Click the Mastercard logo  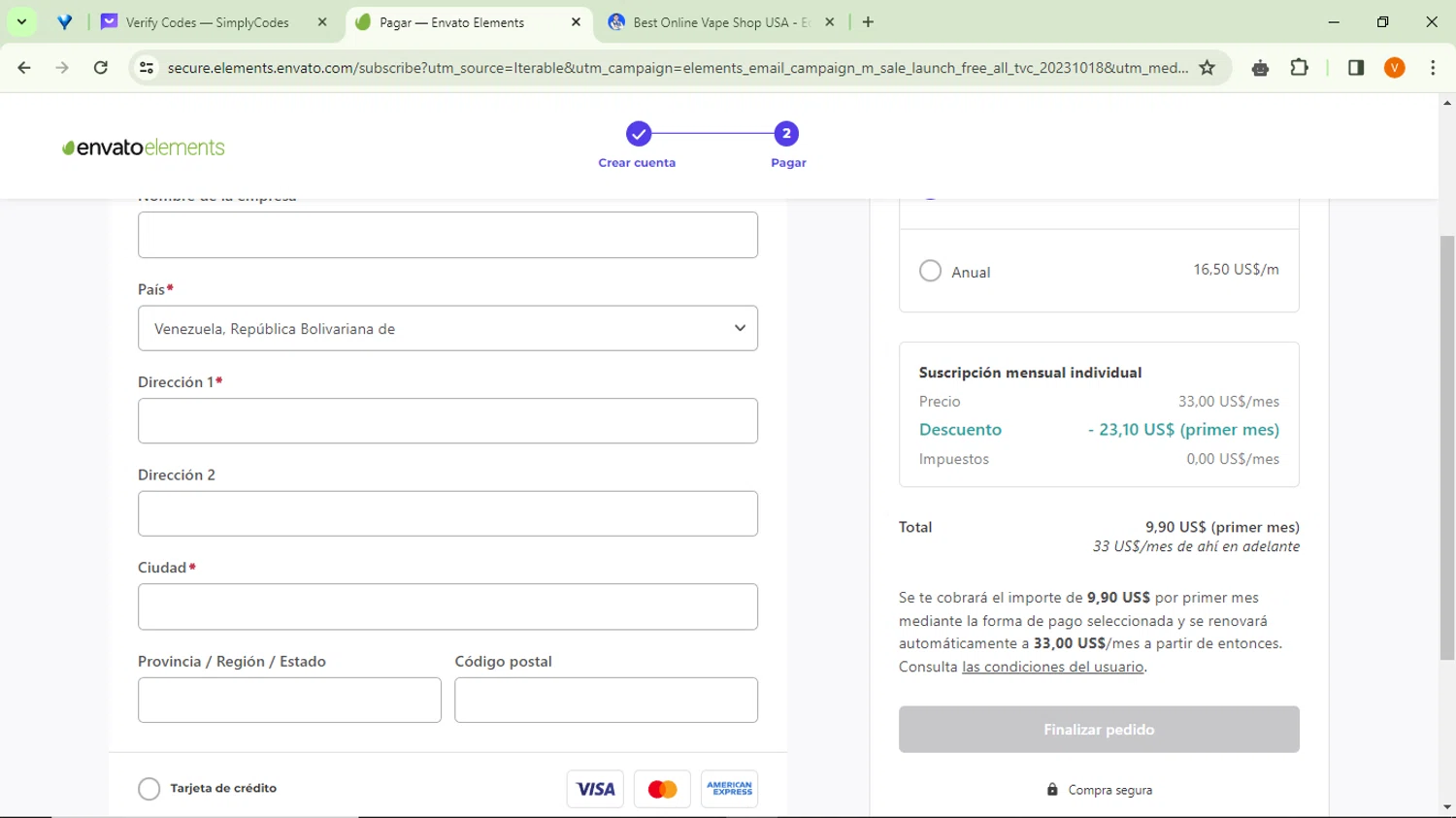(x=662, y=789)
